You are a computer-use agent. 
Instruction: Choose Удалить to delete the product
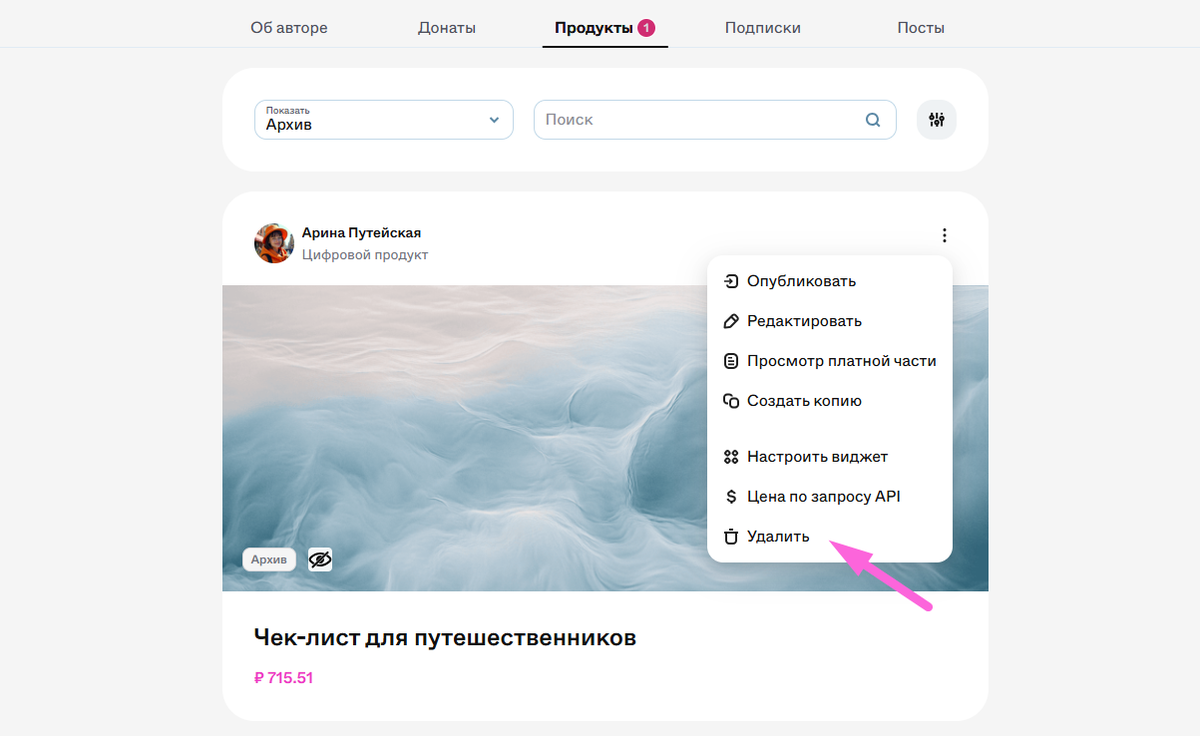(829, 537)
